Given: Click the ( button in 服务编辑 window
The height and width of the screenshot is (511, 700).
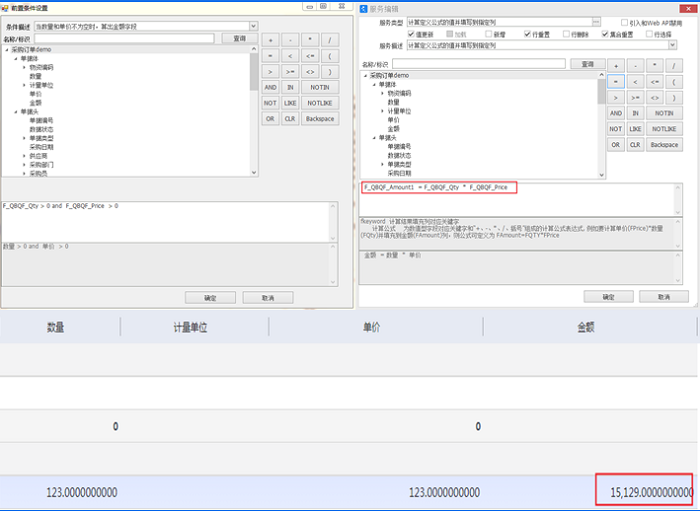Looking at the screenshot, I should [x=674, y=82].
